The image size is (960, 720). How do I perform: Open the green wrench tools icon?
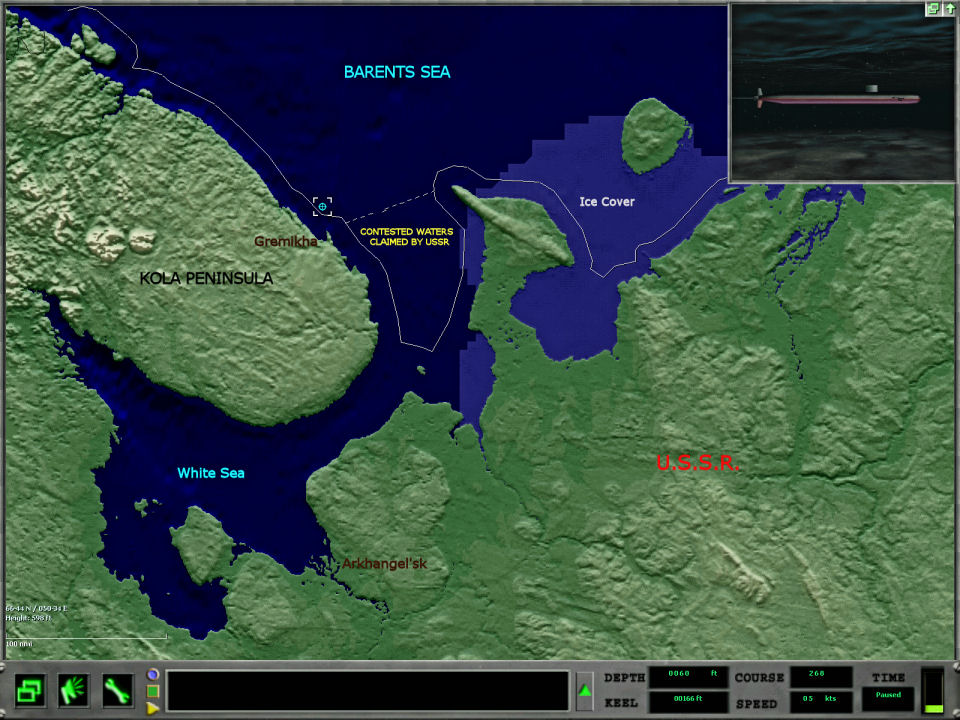click(x=117, y=690)
